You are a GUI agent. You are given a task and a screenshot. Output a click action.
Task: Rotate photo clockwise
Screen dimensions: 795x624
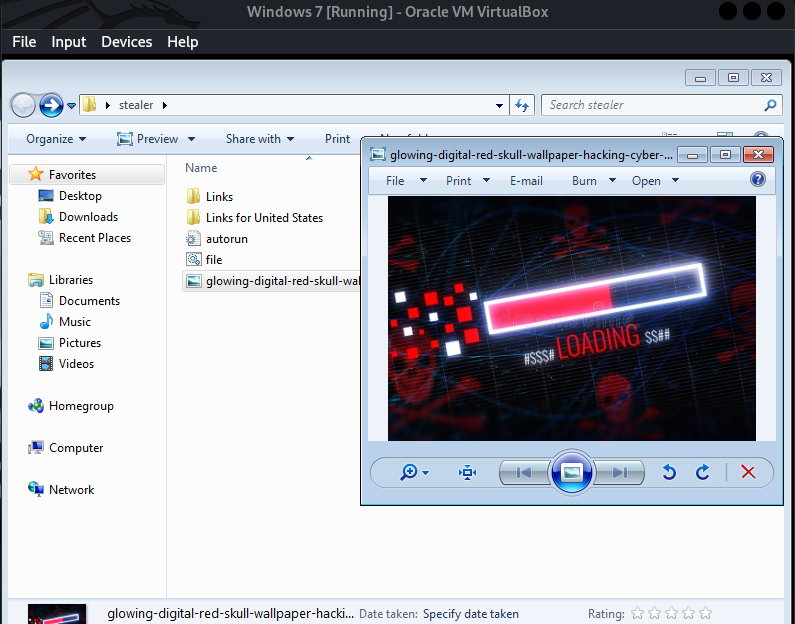(703, 472)
